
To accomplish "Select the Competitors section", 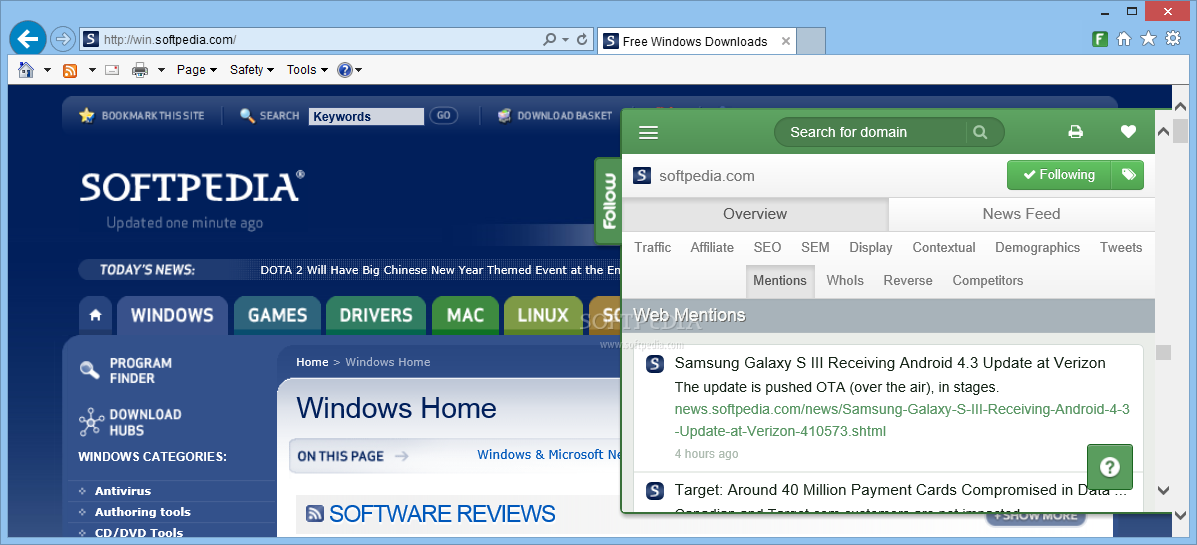I will [x=988, y=280].
